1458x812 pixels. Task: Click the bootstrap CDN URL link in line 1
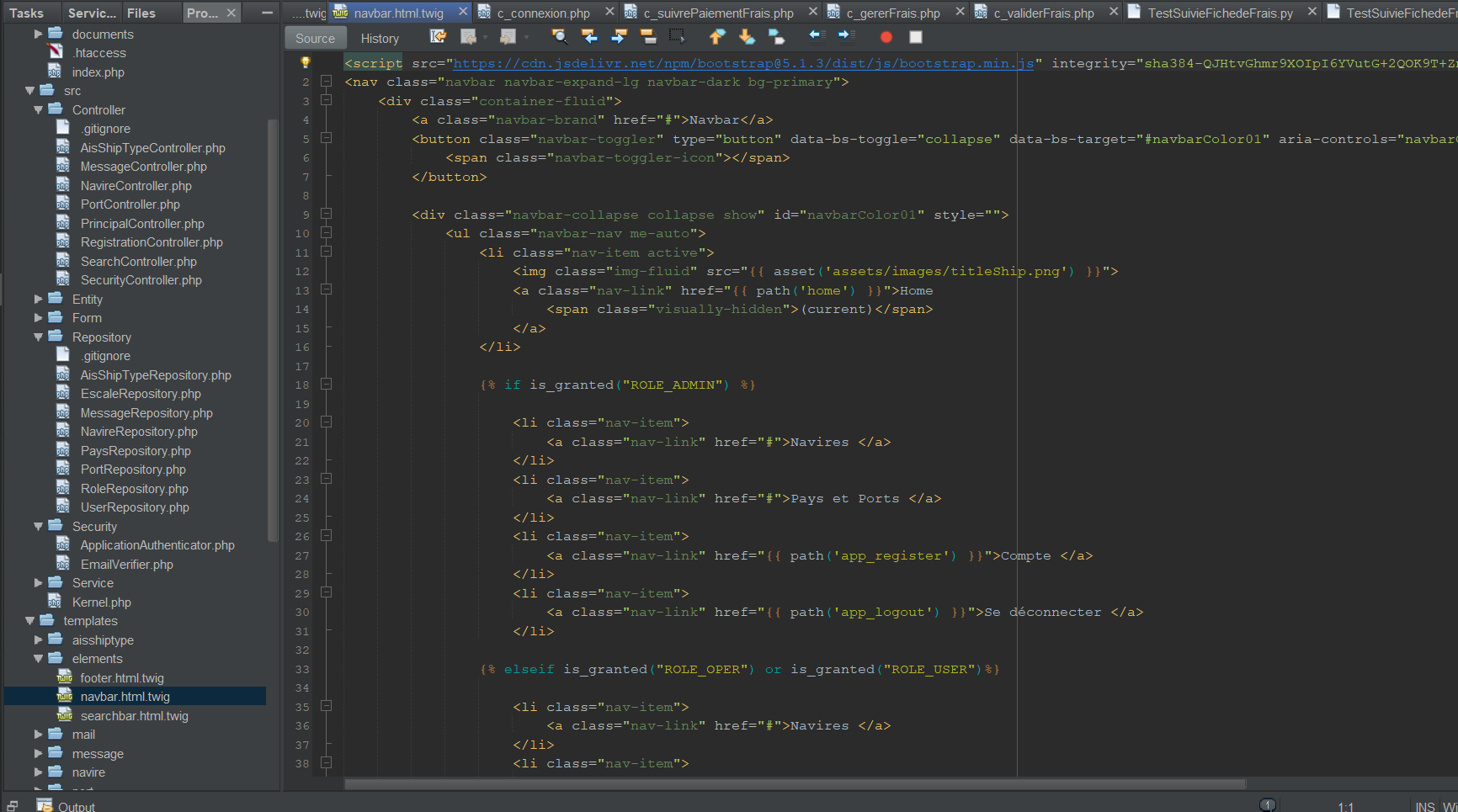[x=743, y=63]
